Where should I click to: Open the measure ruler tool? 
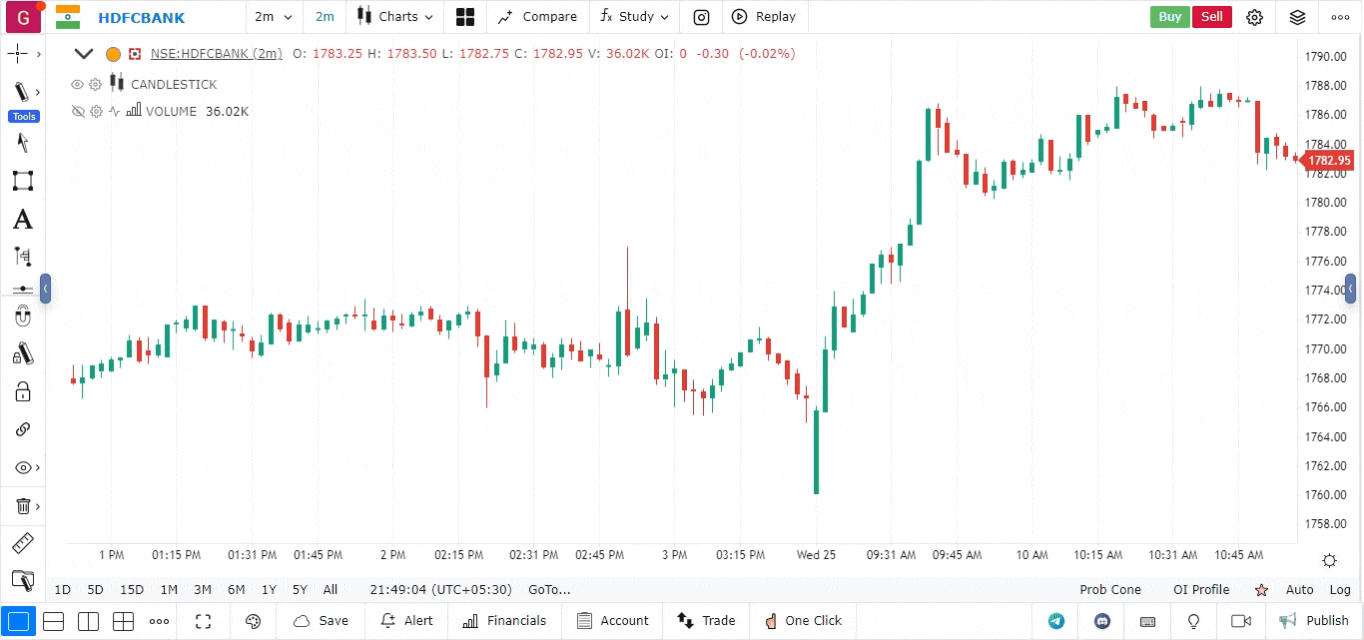tap(24, 543)
